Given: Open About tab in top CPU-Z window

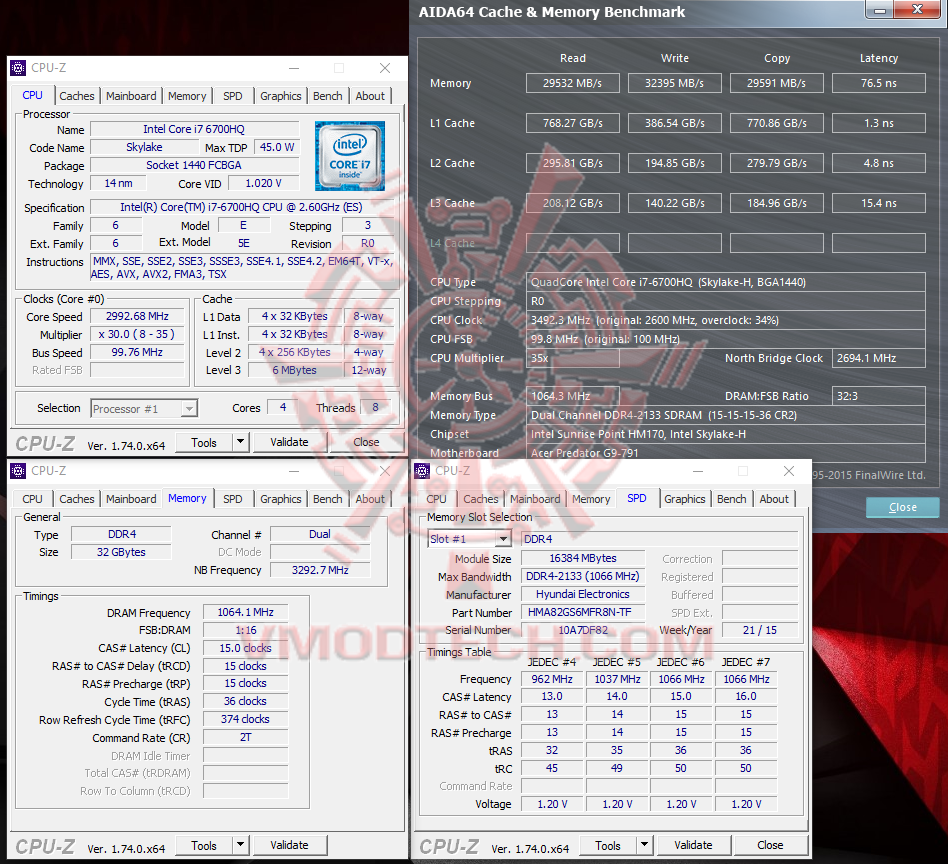Looking at the screenshot, I should [x=370, y=96].
